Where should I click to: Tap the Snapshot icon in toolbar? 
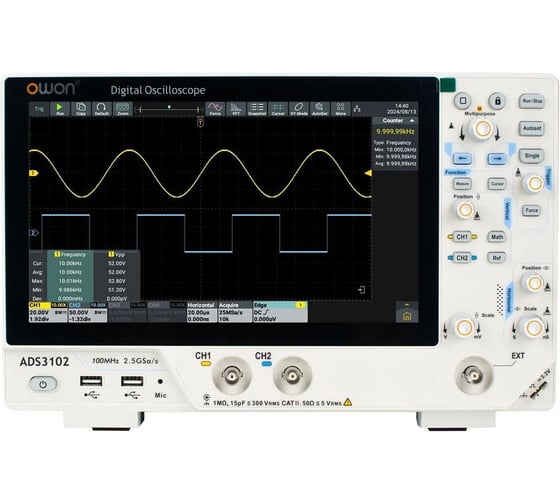pos(257,109)
